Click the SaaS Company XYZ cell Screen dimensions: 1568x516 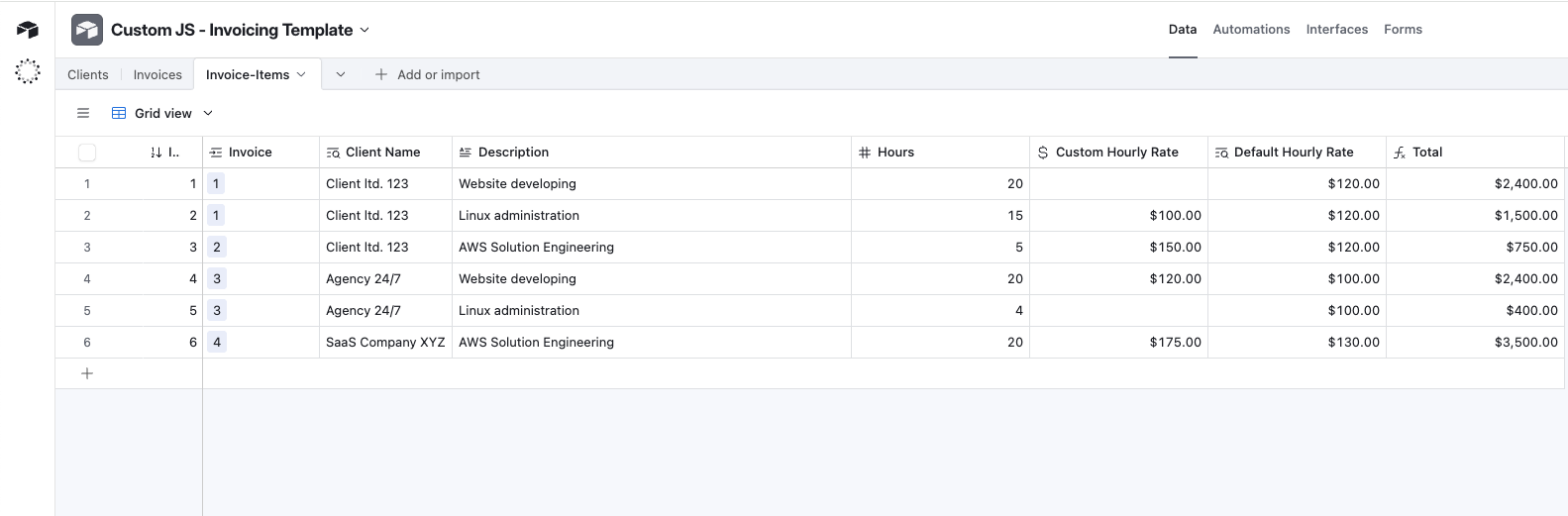coord(385,342)
